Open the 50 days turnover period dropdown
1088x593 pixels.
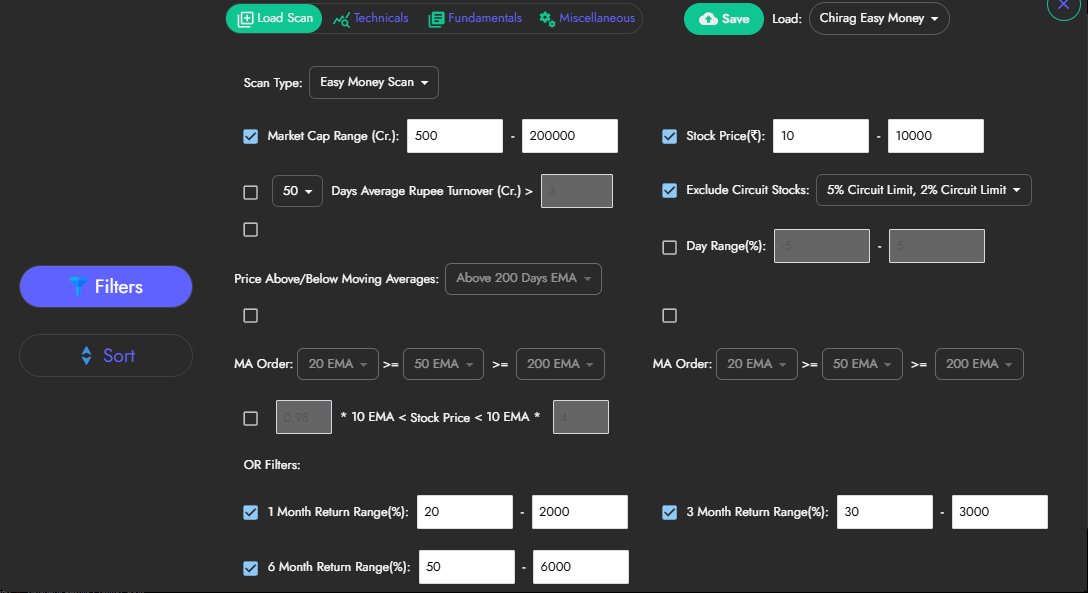click(x=297, y=191)
